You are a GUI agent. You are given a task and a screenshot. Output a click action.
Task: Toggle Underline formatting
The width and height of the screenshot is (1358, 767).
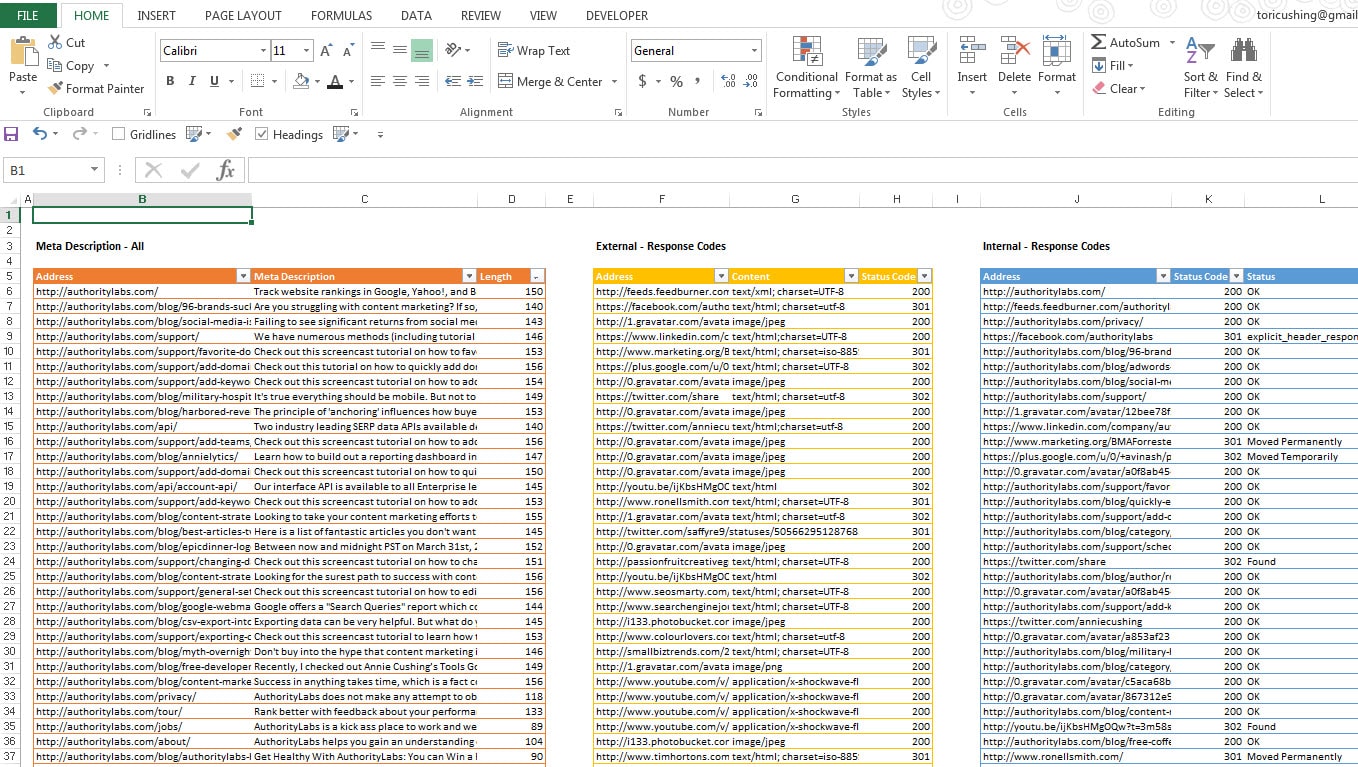point(214,81)
